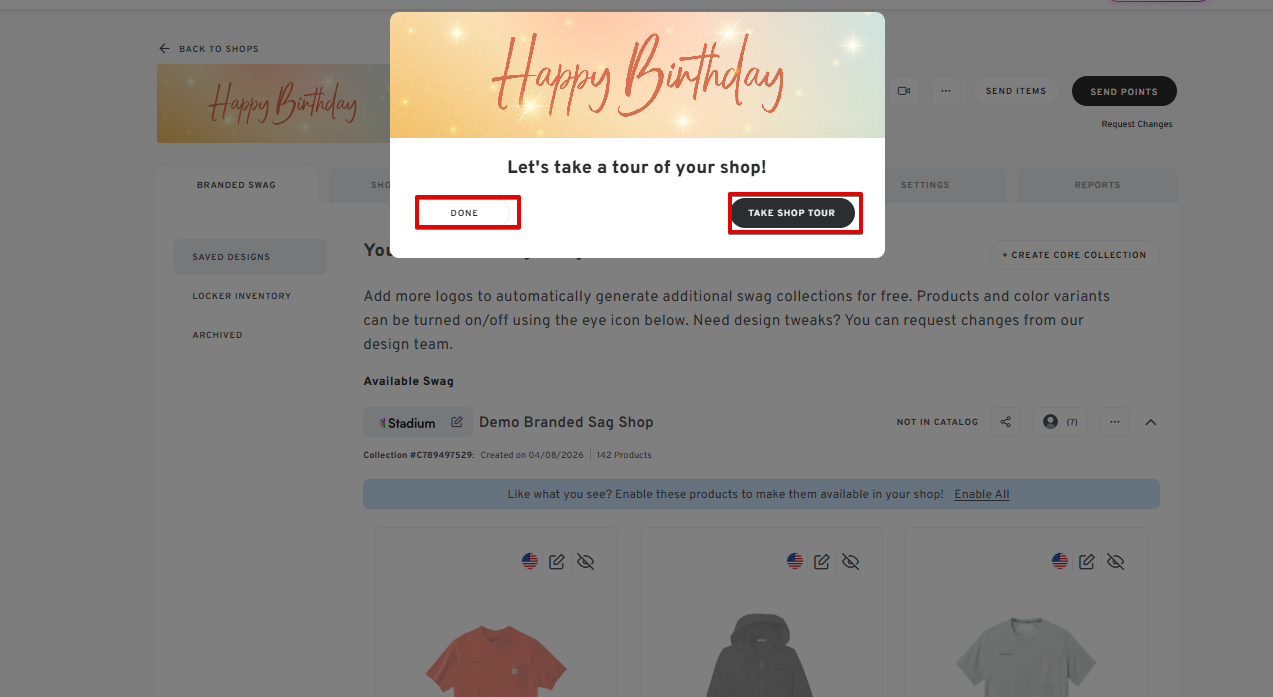Click the Enable All link

pyautogui.click(x=981, y=494)
